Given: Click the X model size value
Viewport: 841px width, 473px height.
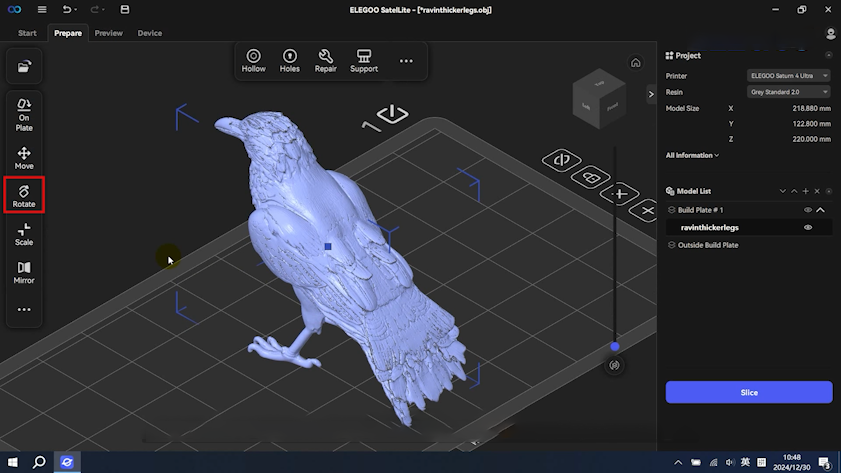Looking at the screenshot, I should coord(812,108).
